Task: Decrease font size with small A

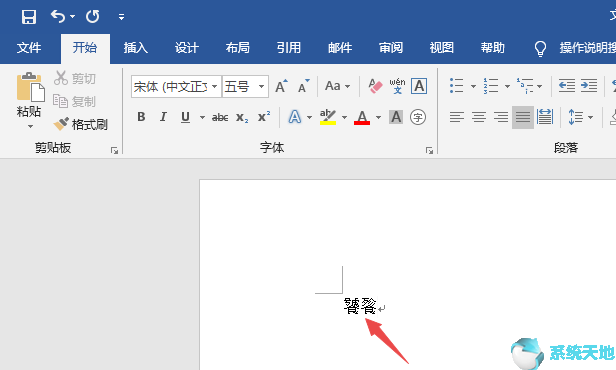Action: [304, 86]
